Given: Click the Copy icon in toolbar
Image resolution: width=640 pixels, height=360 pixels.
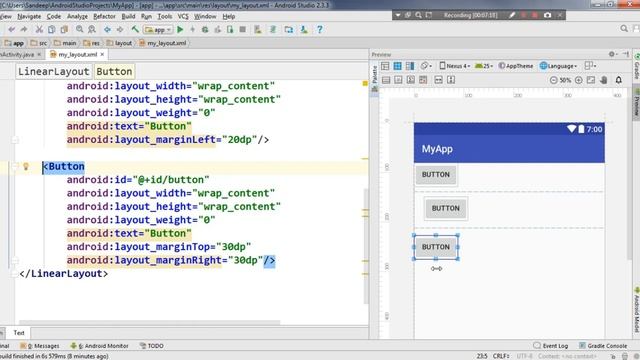Looking at the screenshot, I should pos(51,29).
